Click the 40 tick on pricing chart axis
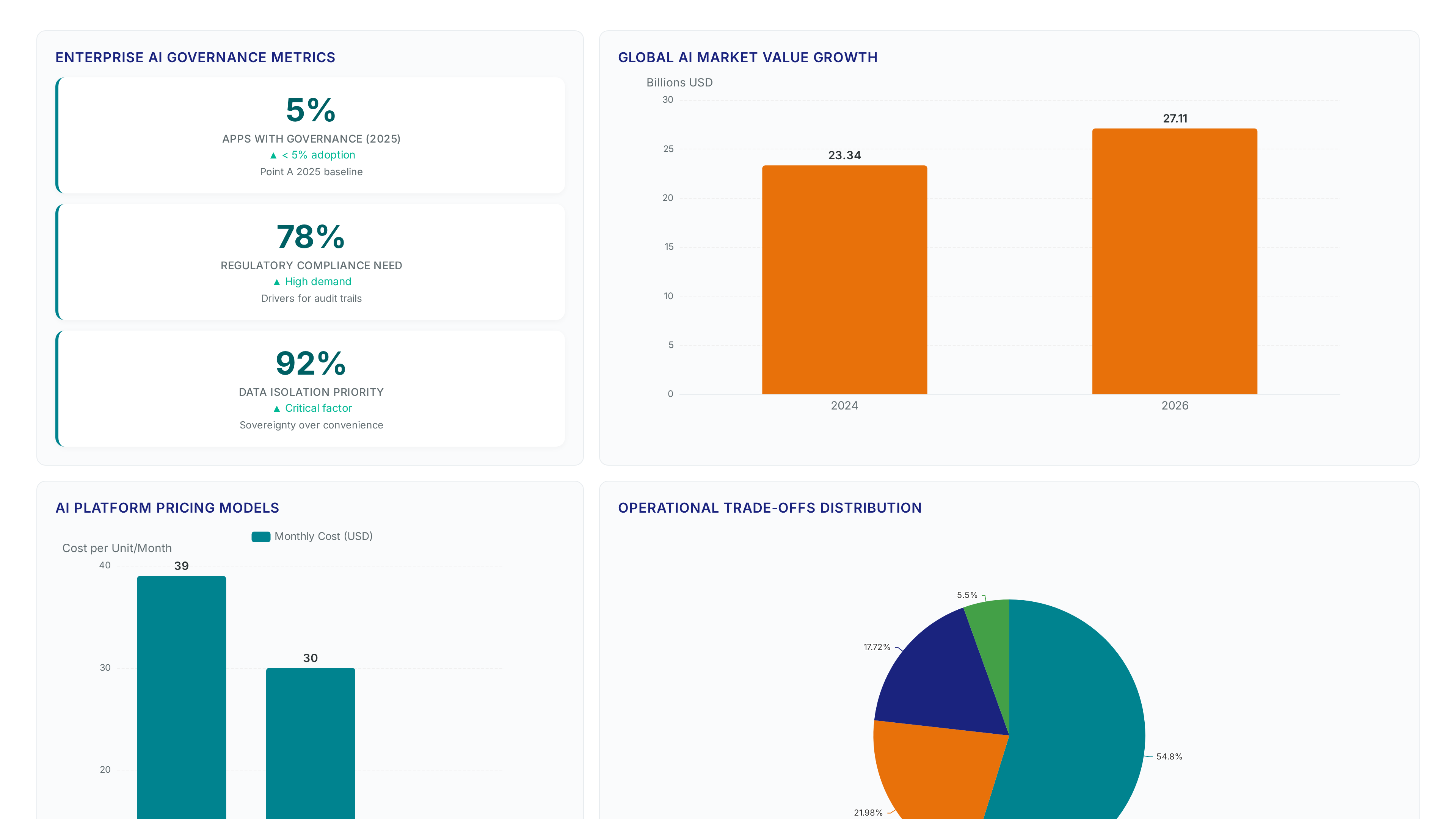 point(105,566)
